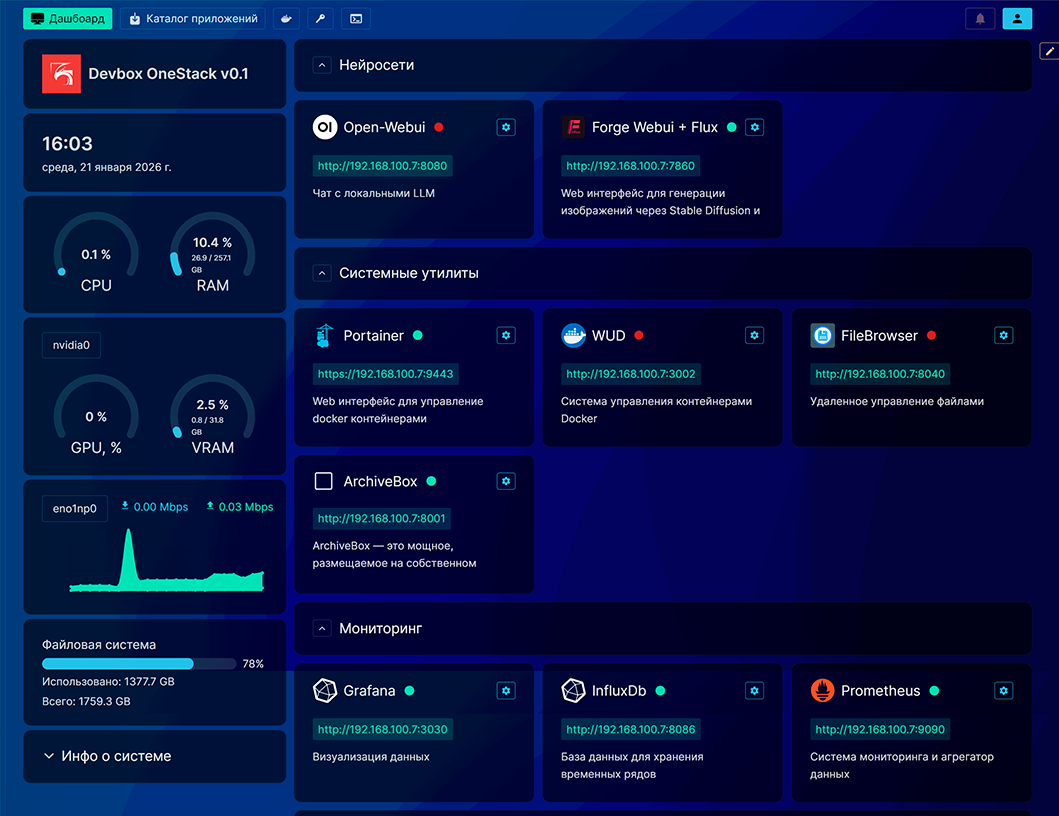Open the key icon in top toolbar
Image resolution: width=1059 pixels, height=816 pixels.
pos(321,19)
